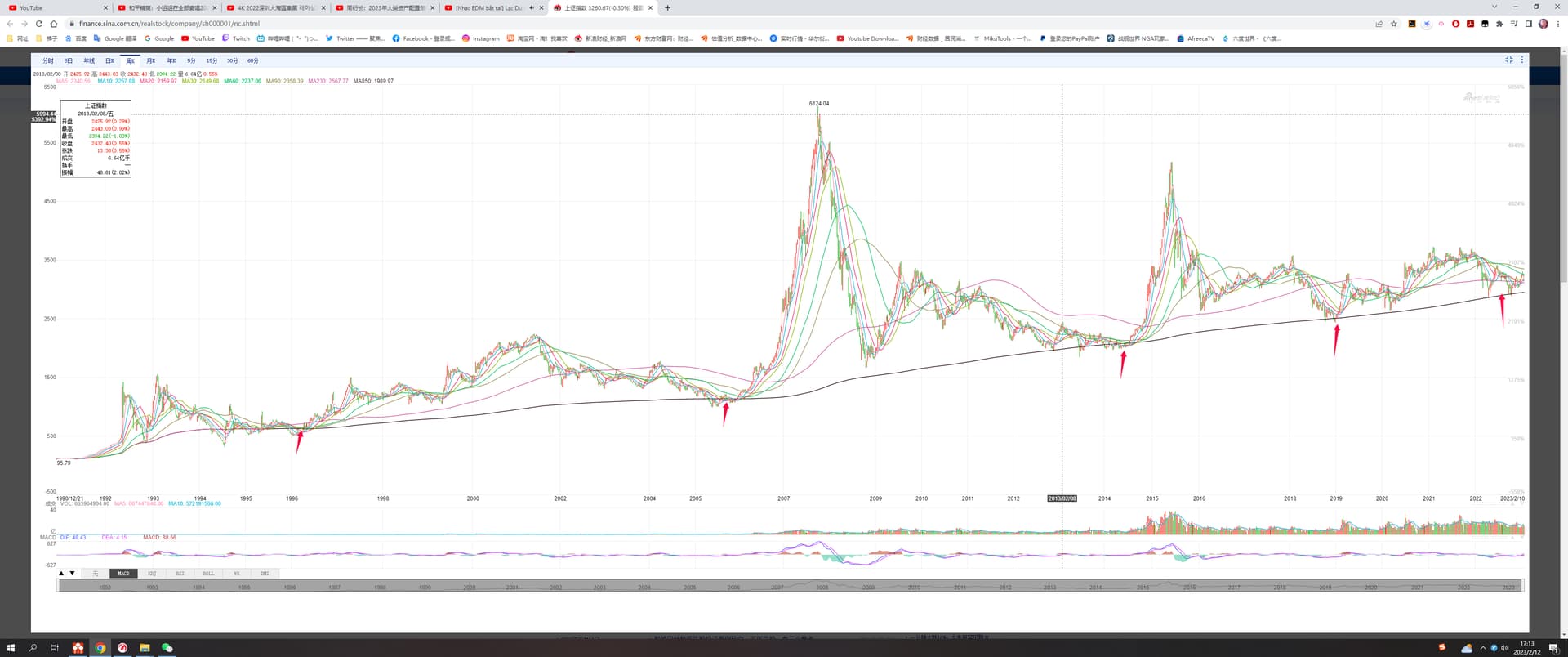This screenshot has width=1568, height=657.
Task: Click the red PDF extension icon
Action: (x=1470, y=24)
